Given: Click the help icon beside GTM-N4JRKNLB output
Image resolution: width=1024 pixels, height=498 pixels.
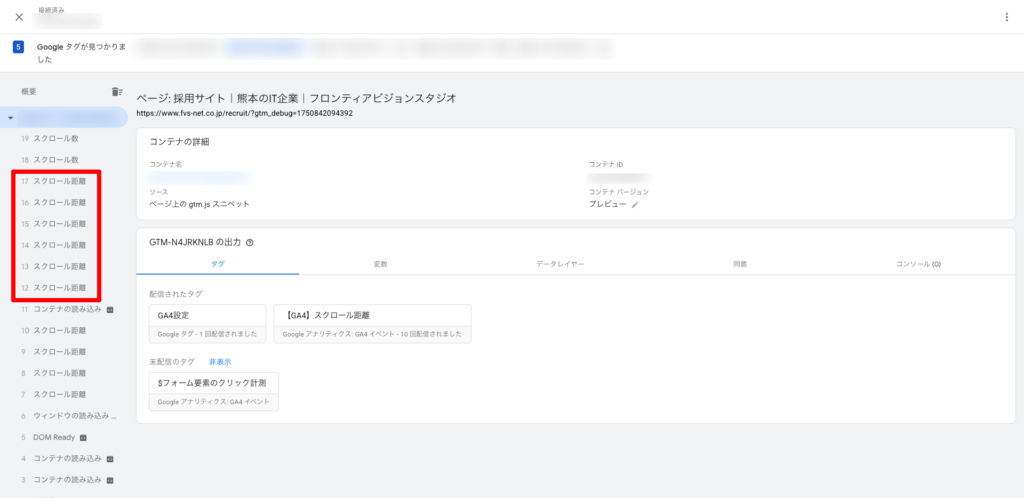Looking at the screenshot, I should click(249, 242).
